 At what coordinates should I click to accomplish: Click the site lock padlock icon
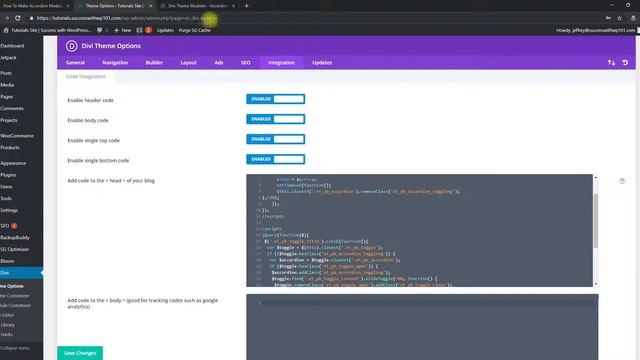tap(31, 18)
